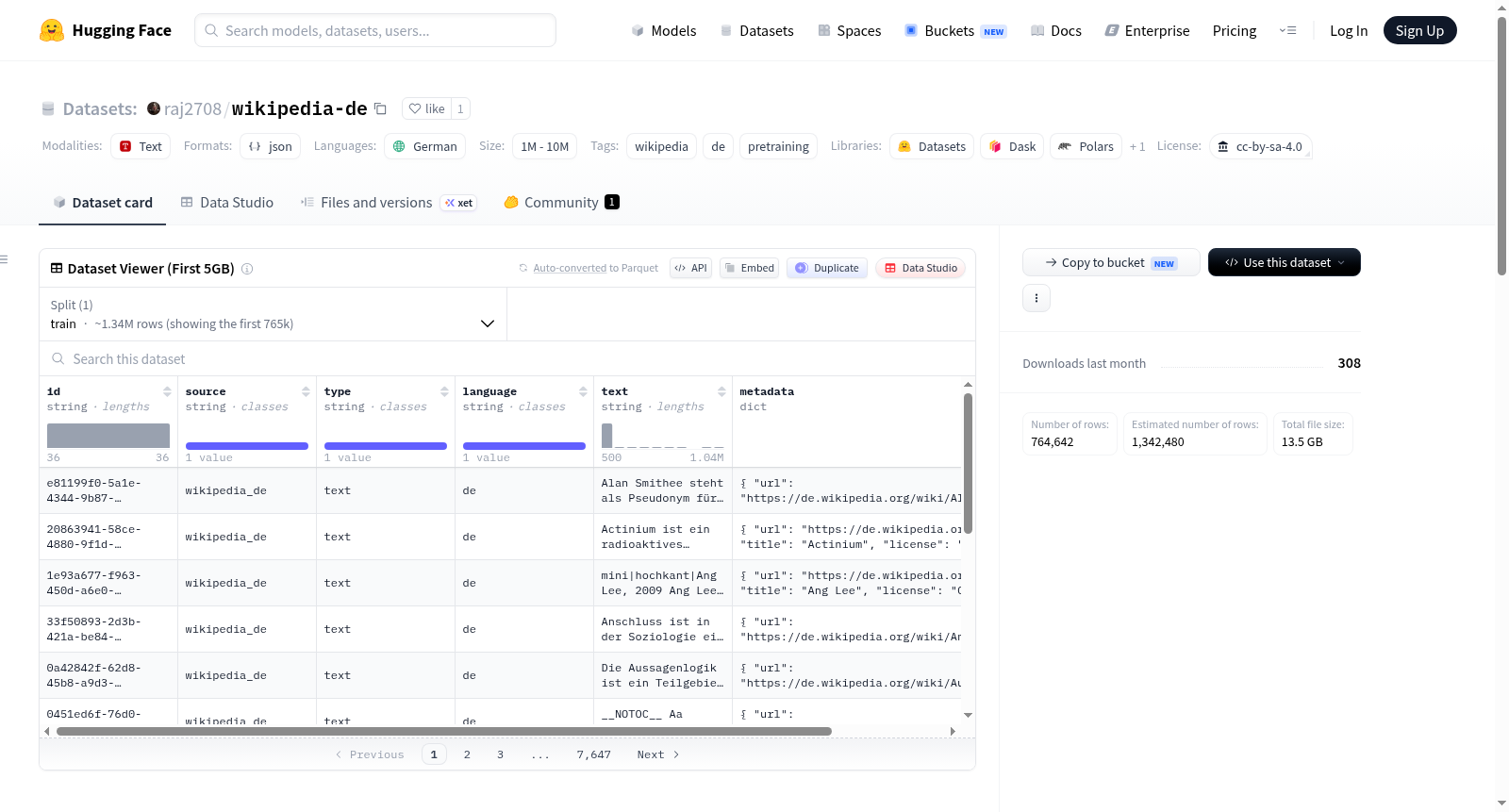Image resolution: width=1509 pixels, height=812 pixels.
Task: Click the pretraining tag
Action: pos(778,146)
